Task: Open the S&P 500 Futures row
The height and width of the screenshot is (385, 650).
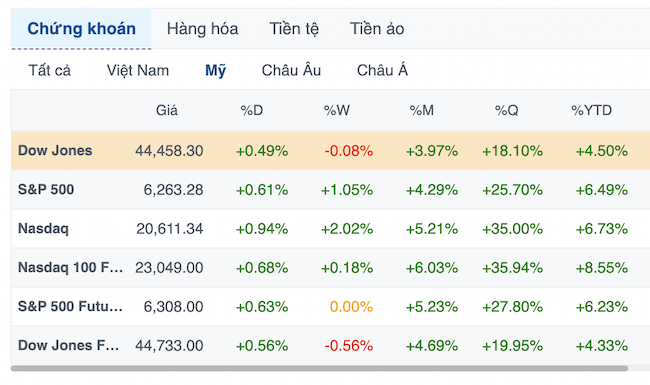Action: (330, 306)
